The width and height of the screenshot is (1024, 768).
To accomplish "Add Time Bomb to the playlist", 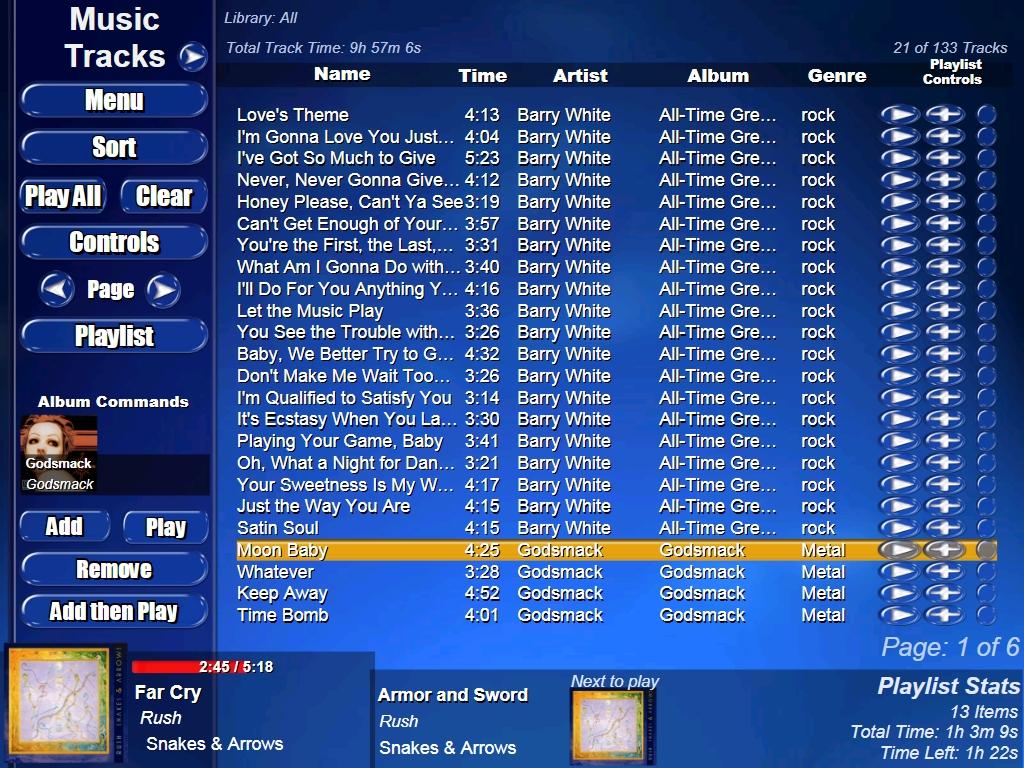I will (x=944, y=615).
